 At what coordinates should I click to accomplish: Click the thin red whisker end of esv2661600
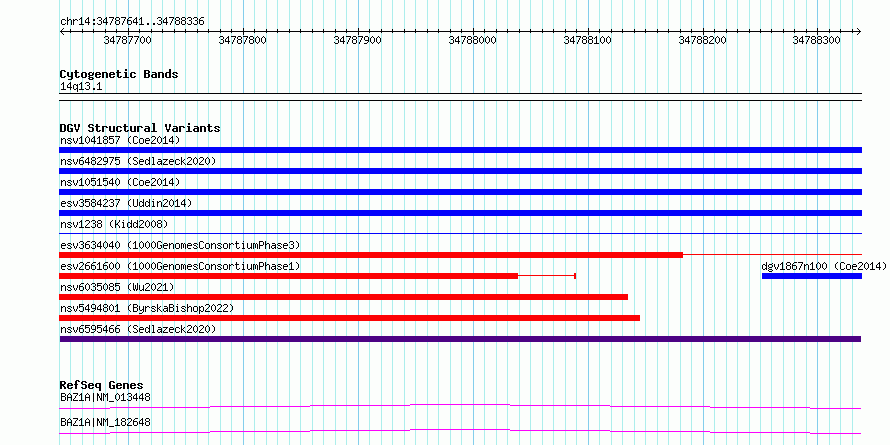click(x=575, y=276)
